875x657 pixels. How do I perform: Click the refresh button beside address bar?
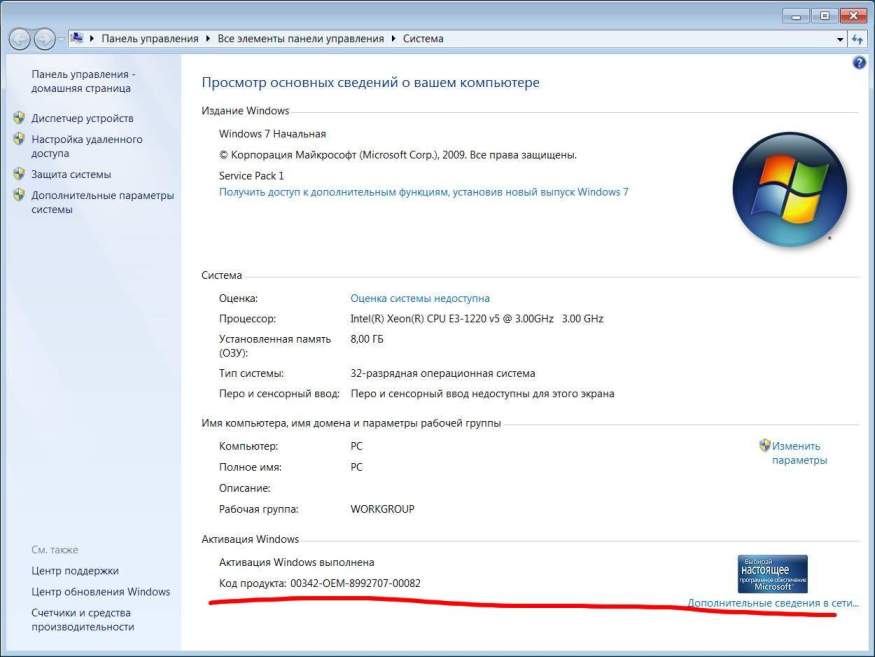[858, 39]
